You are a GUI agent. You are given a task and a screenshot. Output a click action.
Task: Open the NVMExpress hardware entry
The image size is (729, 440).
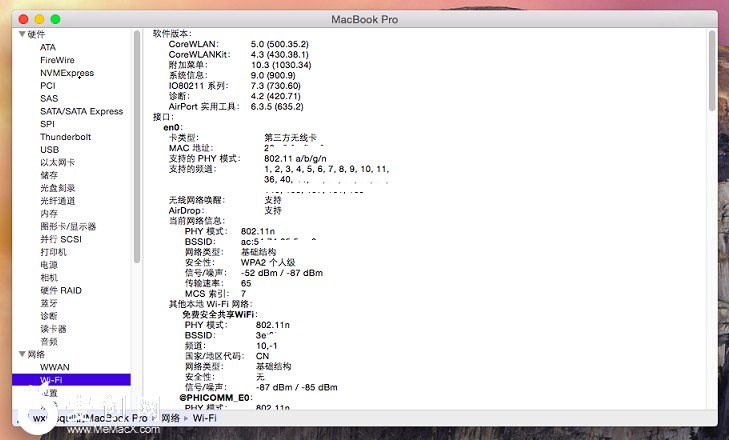click(x=66, y=73)
